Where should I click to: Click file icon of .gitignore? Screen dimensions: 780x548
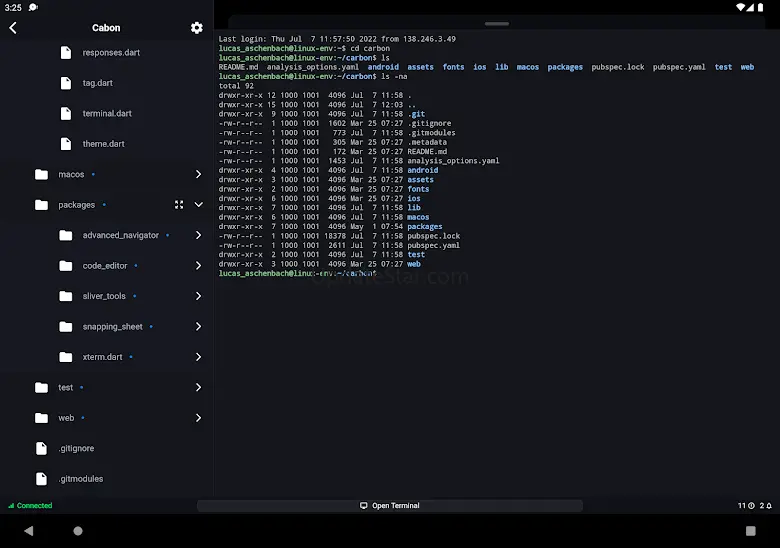coord(41,449)
